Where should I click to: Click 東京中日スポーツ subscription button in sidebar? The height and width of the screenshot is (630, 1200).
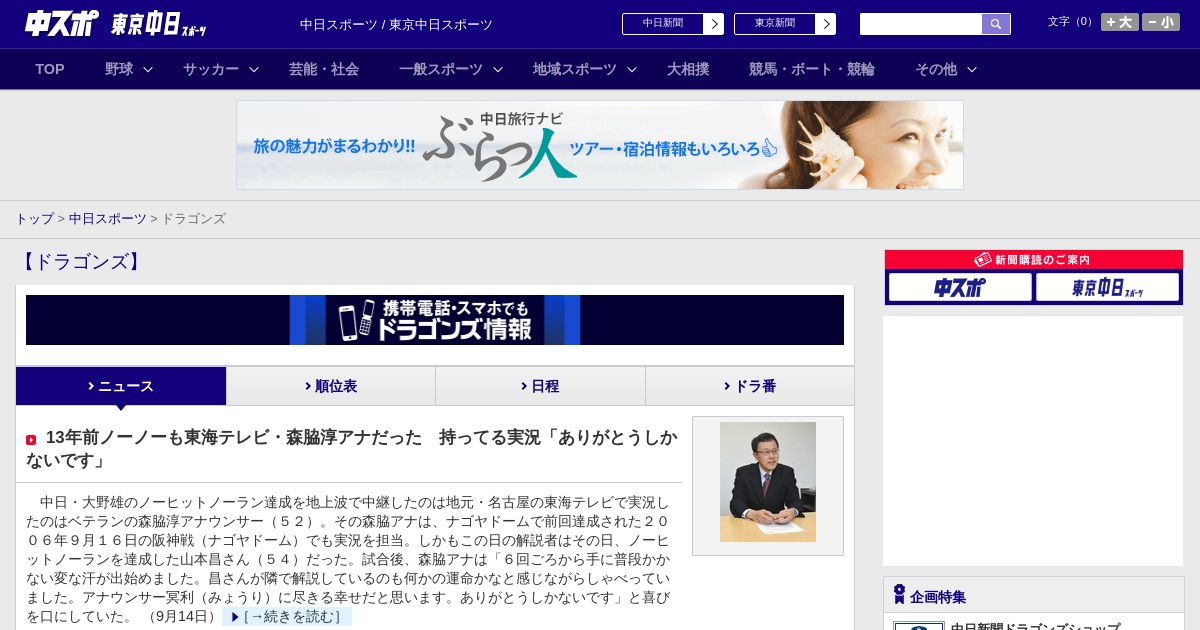[x=1108, y=287]
